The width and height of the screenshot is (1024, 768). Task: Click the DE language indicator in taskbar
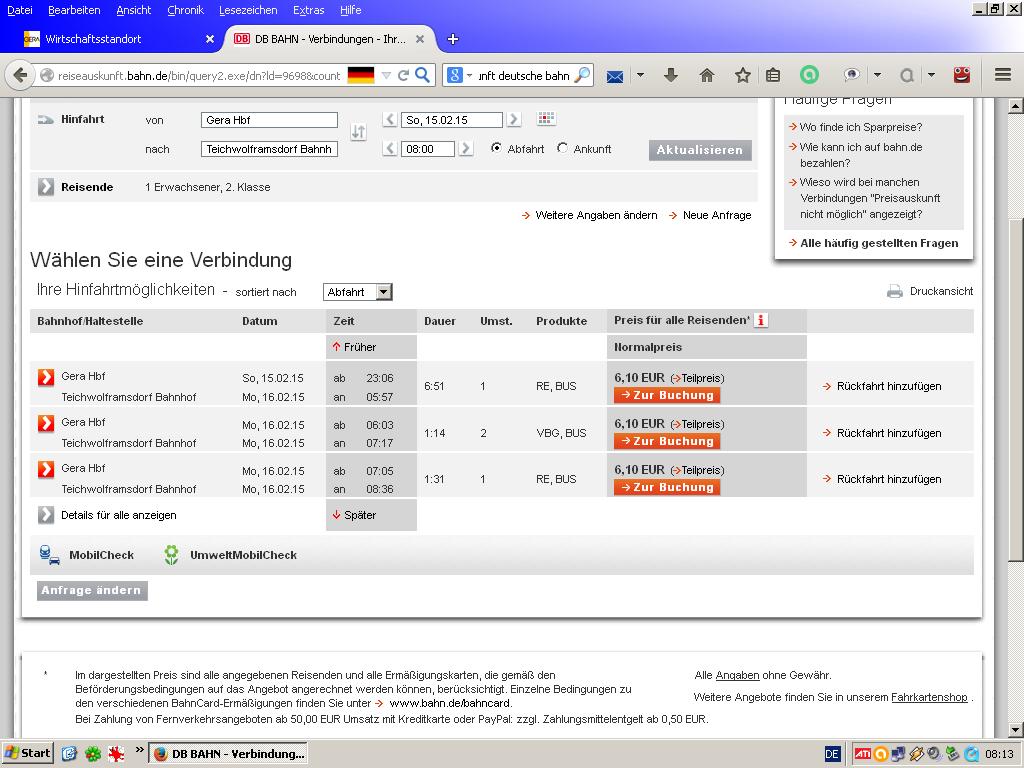(x=831, y=754)
